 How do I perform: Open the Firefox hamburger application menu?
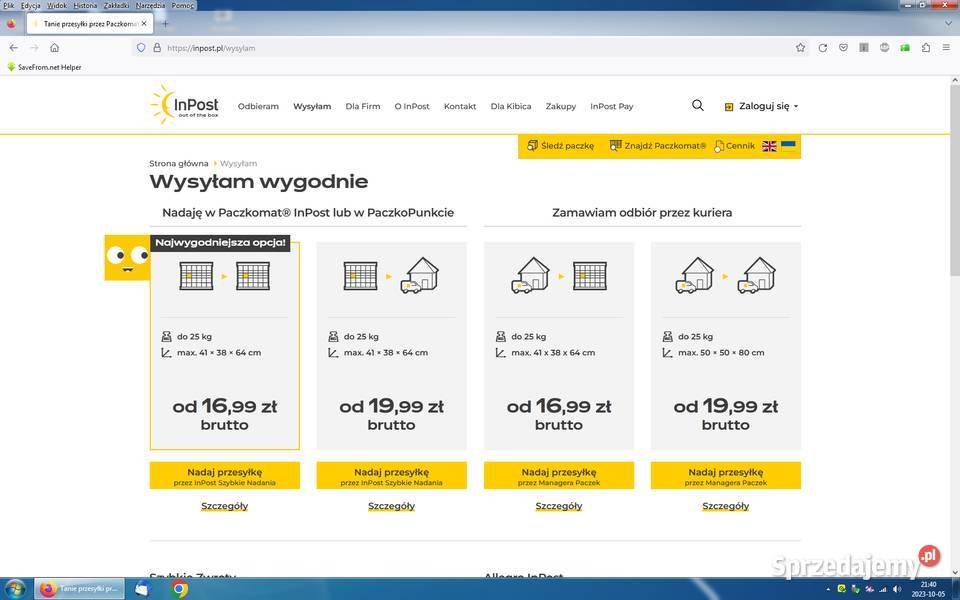pyautogui.click(x=946, y=47)
